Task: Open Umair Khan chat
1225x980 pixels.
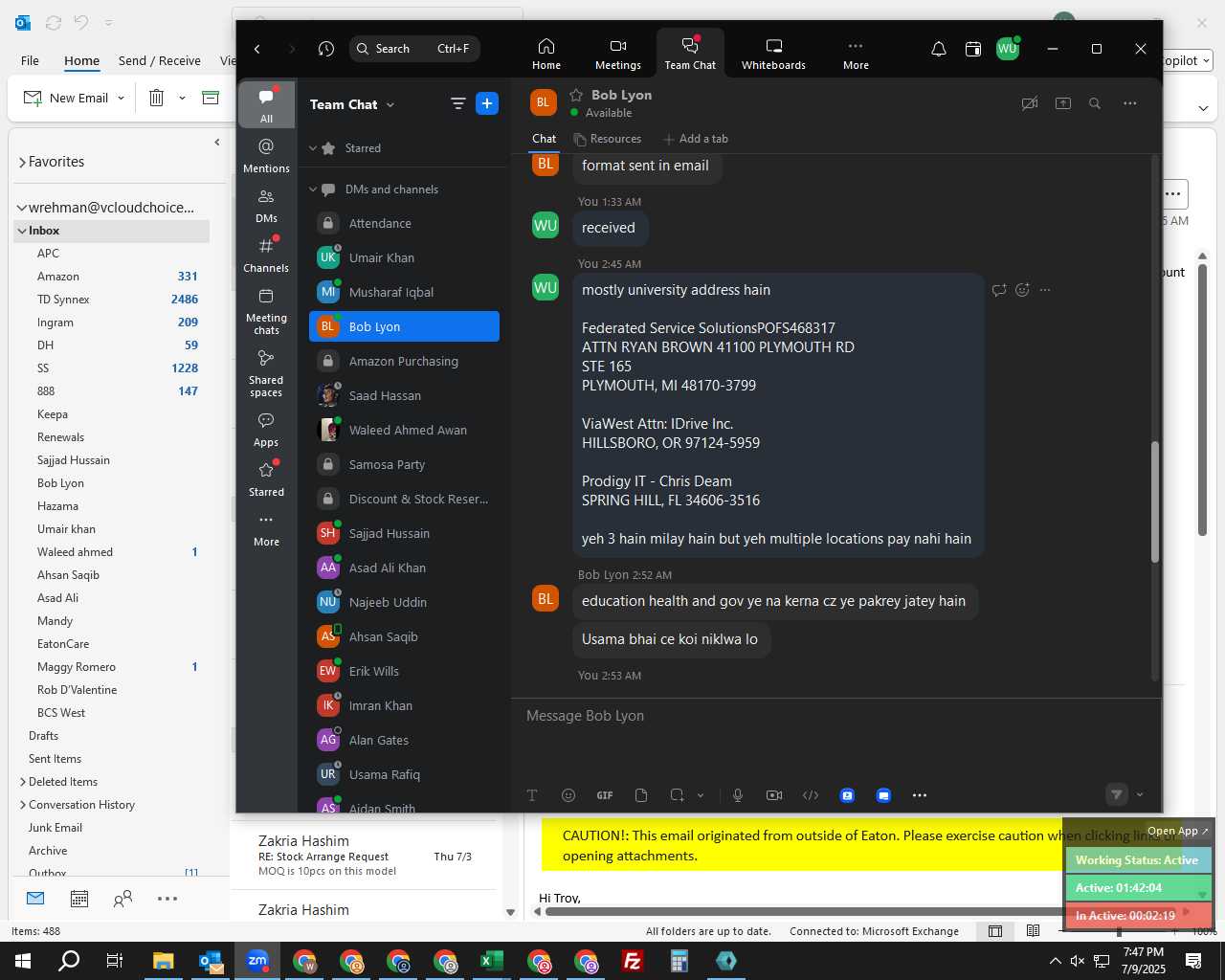Action: click(404, 257)
